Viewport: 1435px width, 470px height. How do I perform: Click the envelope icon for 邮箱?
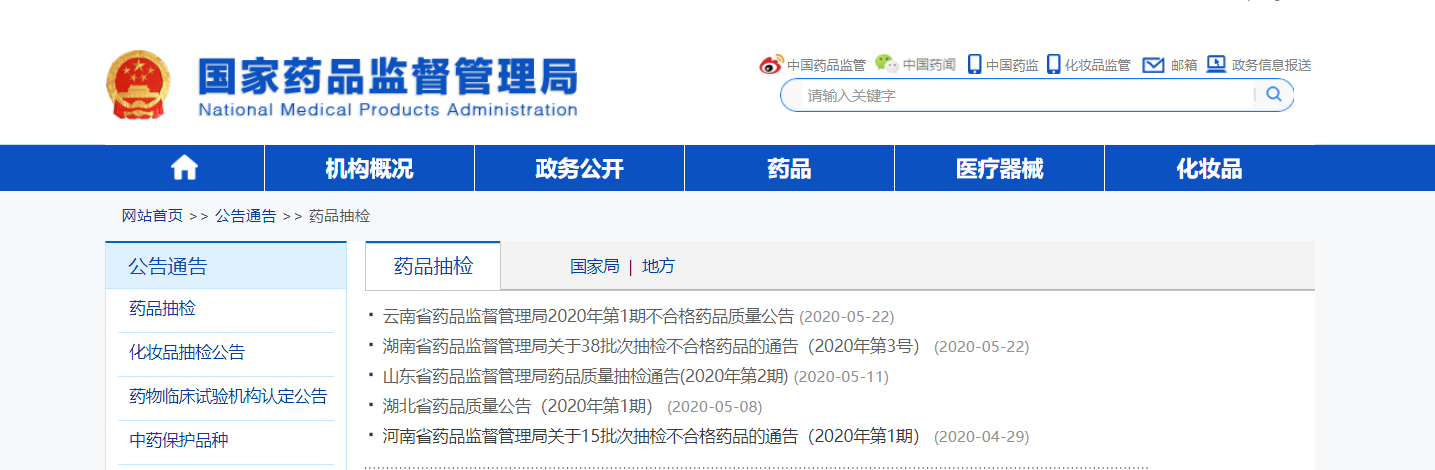(1153, 65)
